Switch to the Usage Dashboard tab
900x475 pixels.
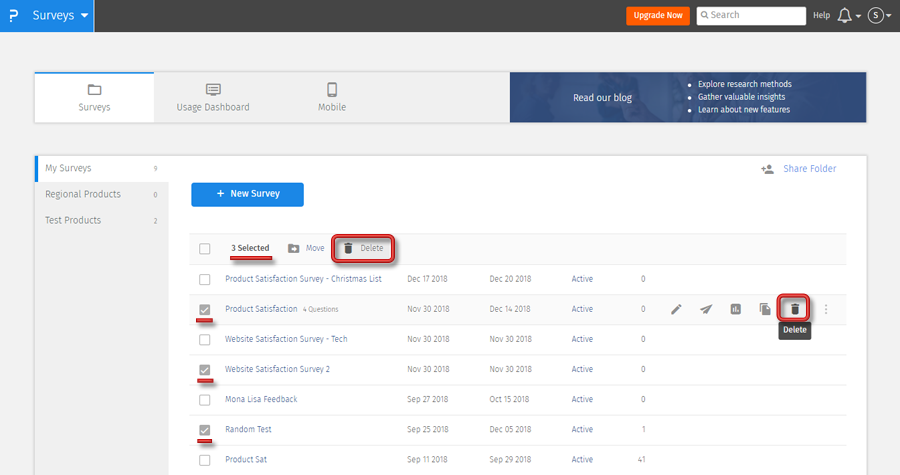213,97
